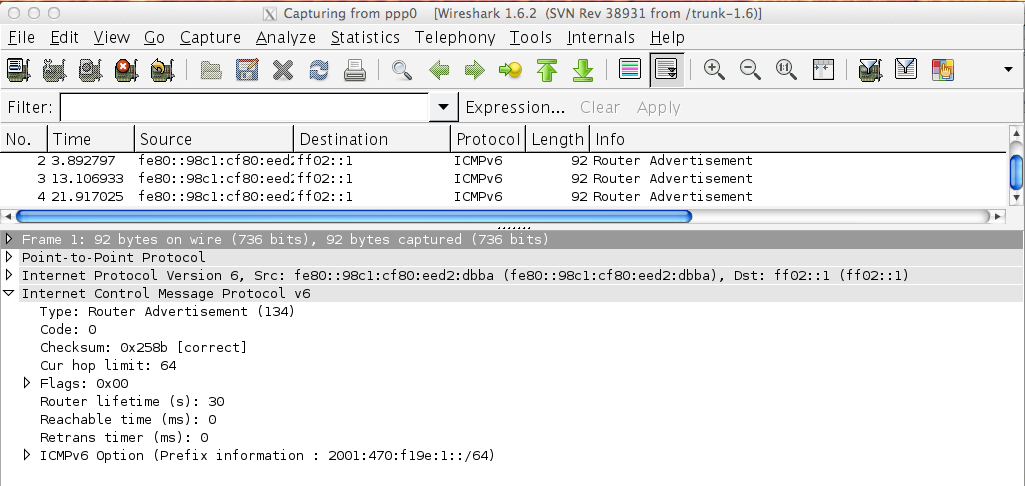Edit capture filters icon
The height and width of the screenshot is (486, 1025).
pos(870,69)
